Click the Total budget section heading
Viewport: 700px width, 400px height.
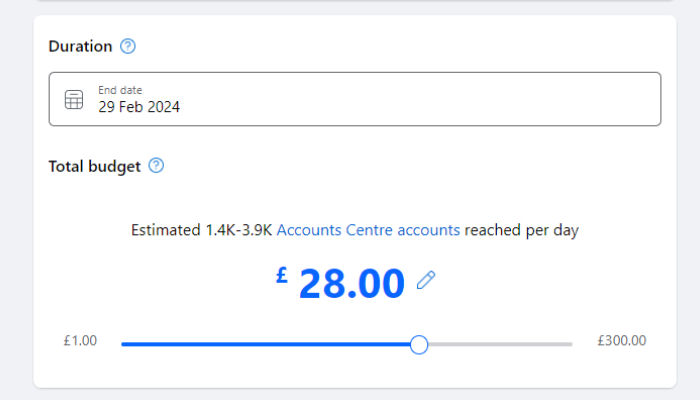pos(94,166)
